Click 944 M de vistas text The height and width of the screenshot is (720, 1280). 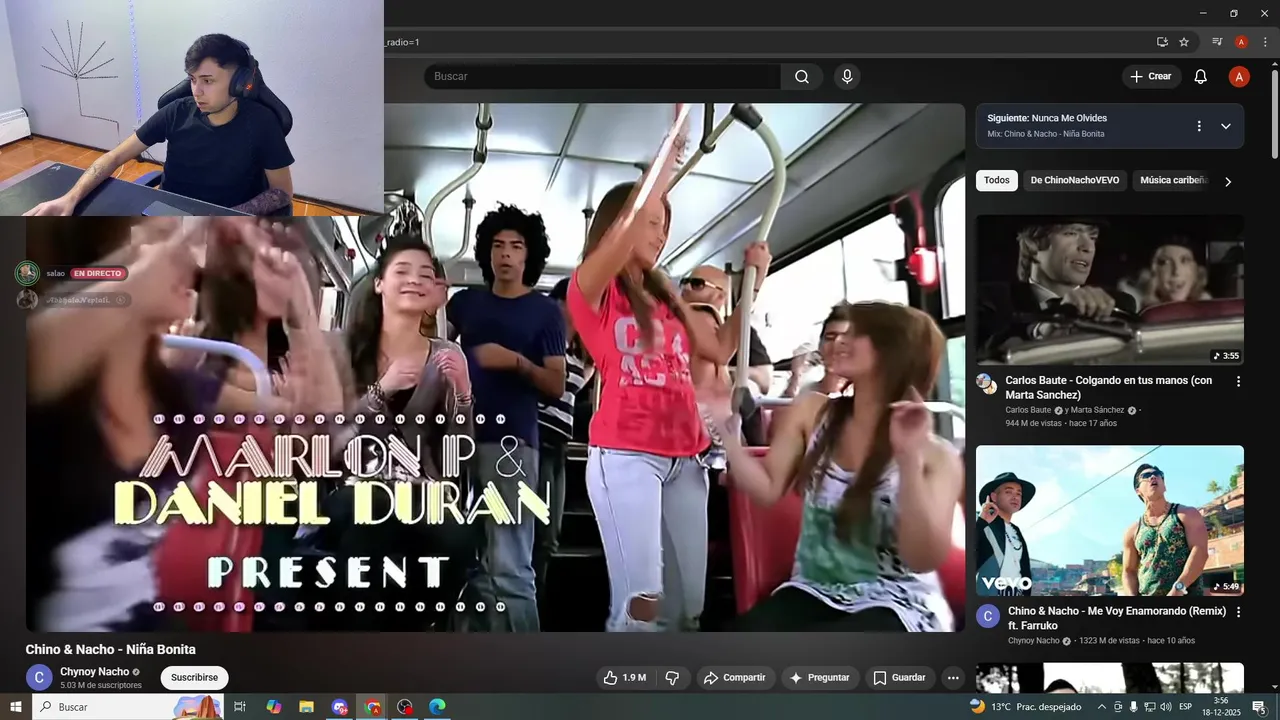tap(1034, 423)
